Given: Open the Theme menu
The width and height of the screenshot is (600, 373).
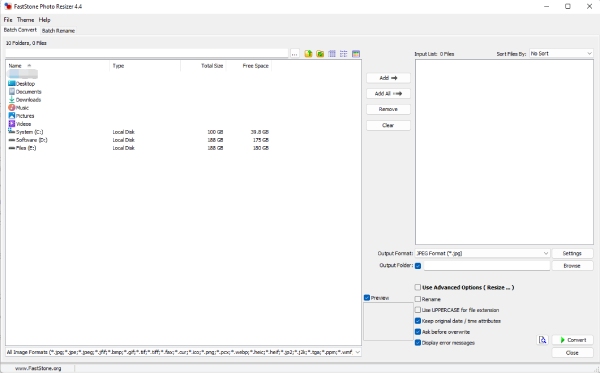Looking at the screenshot, I should [26, 20].
